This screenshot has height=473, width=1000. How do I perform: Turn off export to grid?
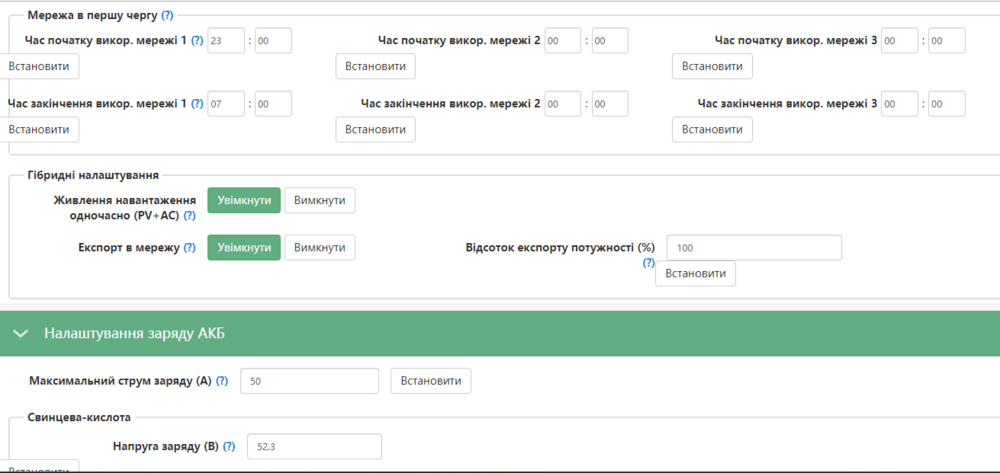click(x=320, y=248)
